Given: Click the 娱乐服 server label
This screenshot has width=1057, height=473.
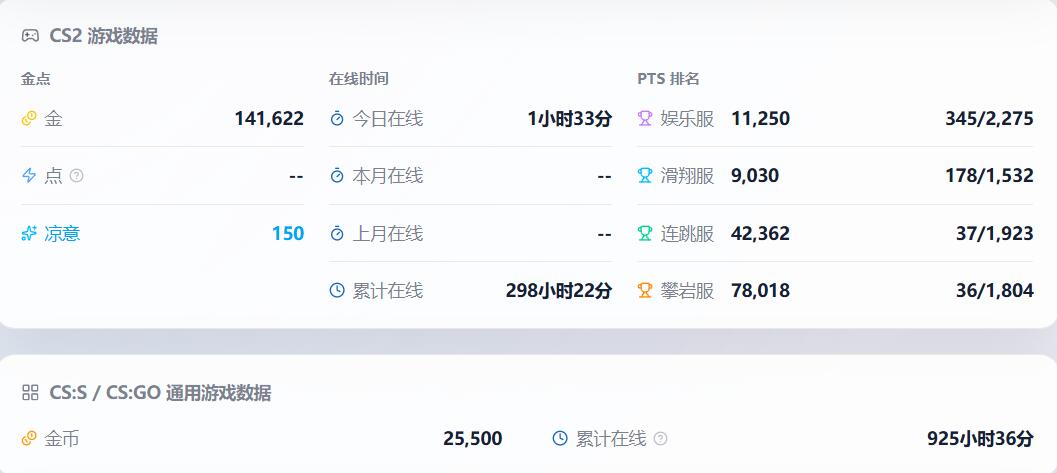Looking at the screenshot, I should click(x=687, y=119).
